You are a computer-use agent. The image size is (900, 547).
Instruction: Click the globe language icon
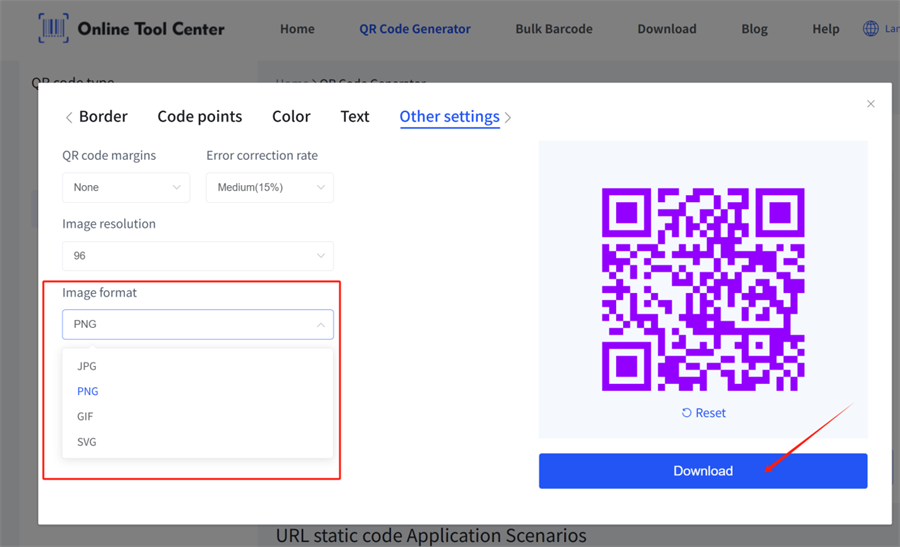[871, 29]
